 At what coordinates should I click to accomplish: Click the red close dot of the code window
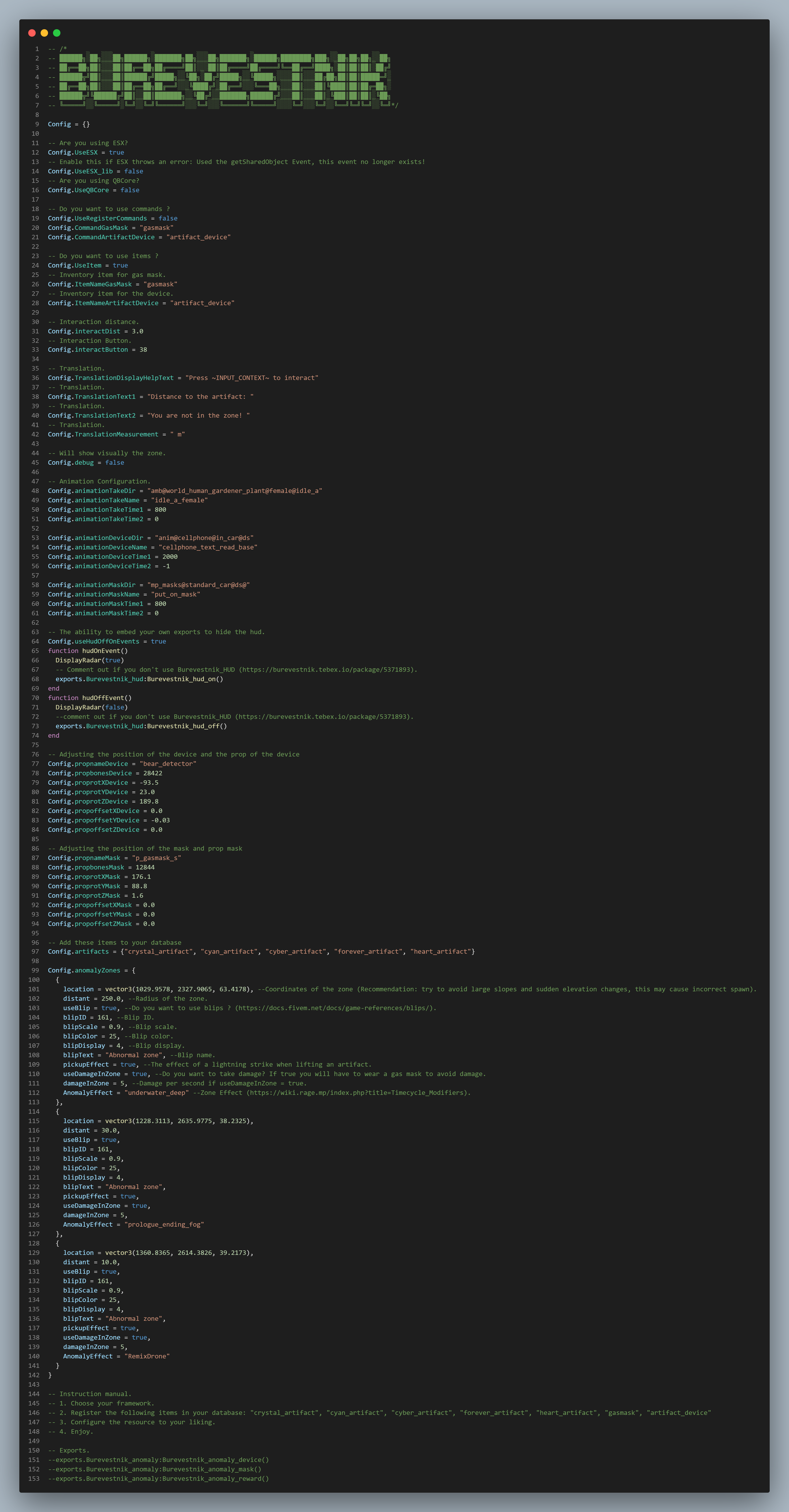click(x=32, y=33)
